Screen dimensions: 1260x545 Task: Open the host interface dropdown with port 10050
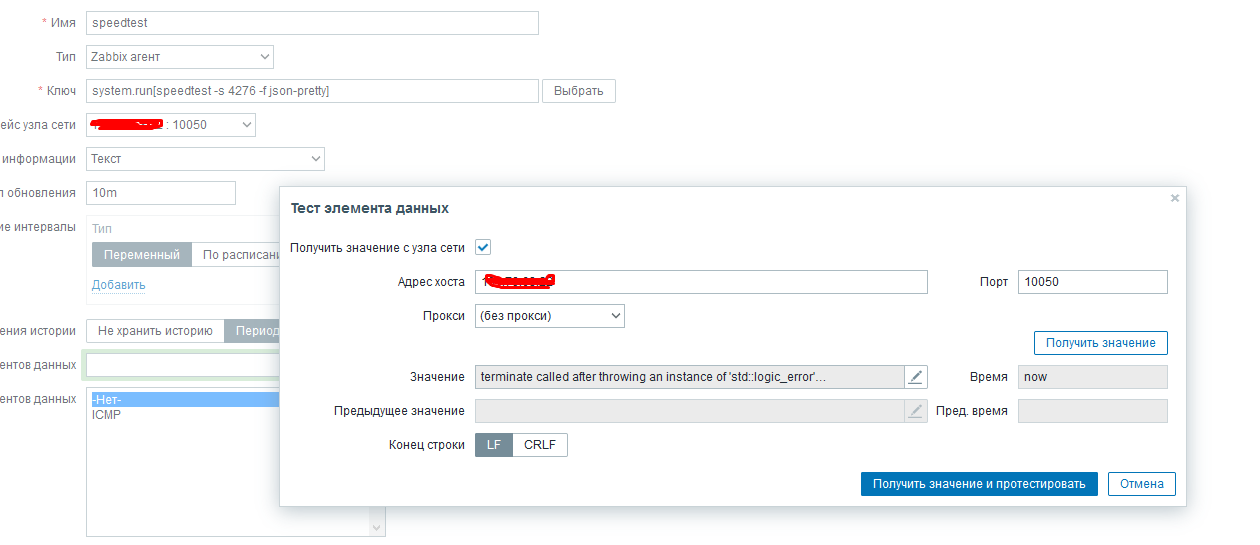(x=171, y=125)
